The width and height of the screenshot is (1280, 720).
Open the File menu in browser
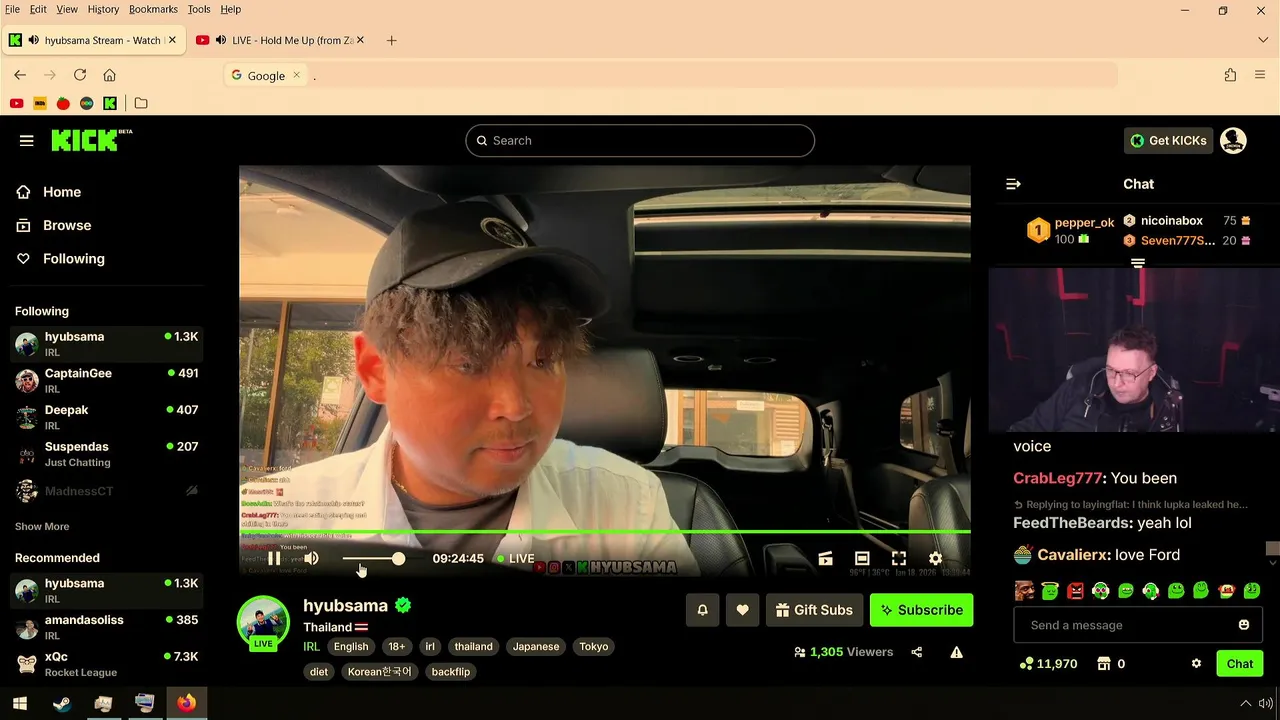click(x=12, y=9)
